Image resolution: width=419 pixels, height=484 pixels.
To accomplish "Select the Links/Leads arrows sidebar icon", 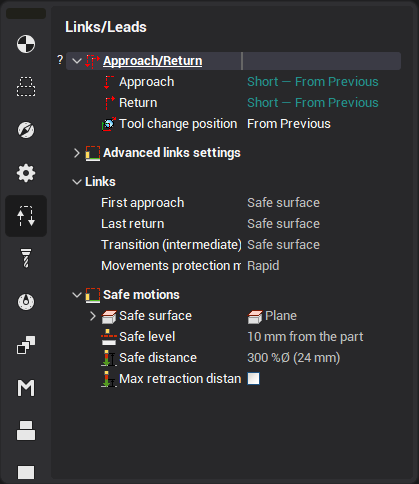I will click(26, 216).
